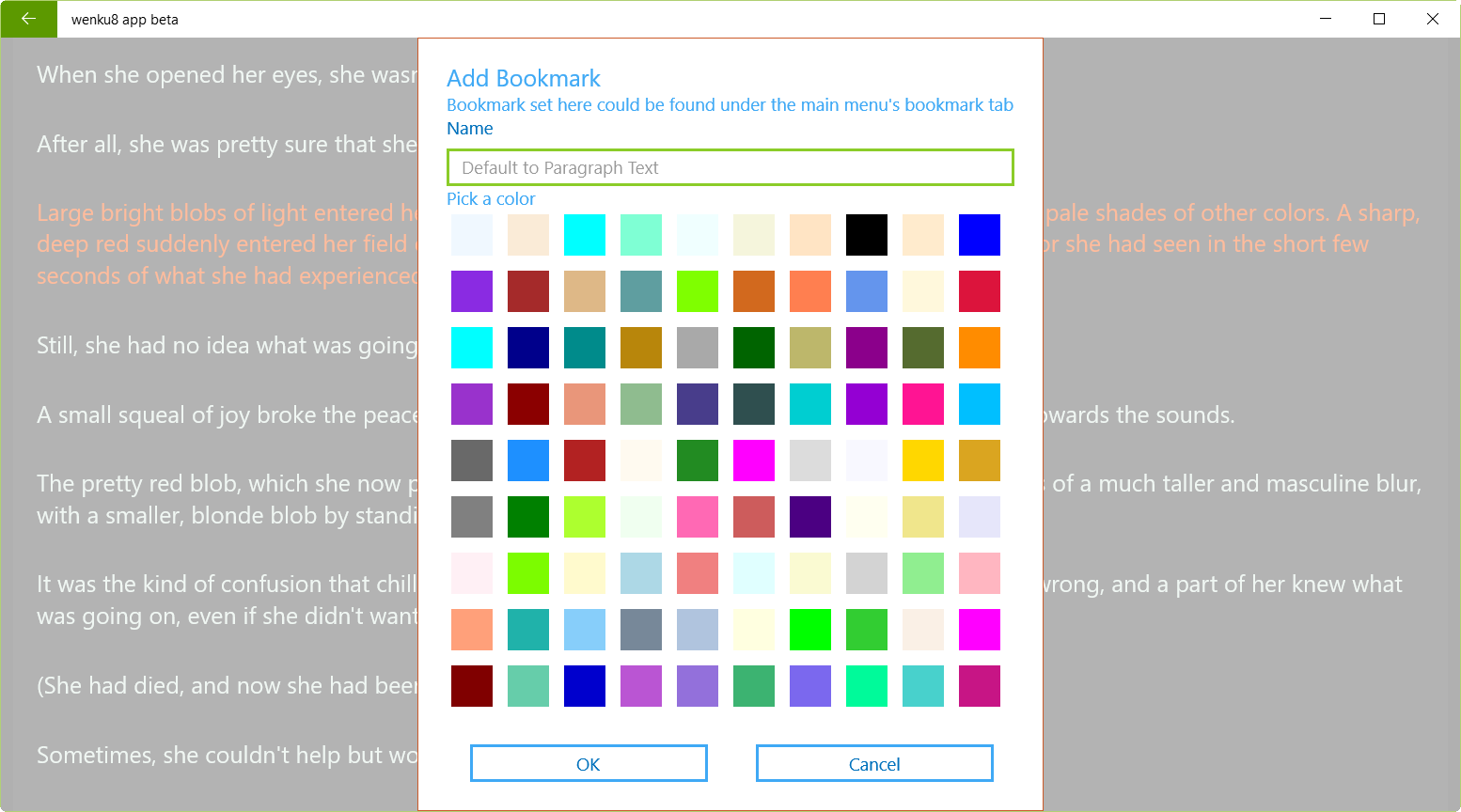Image resolution: width=1461 pixels, height=812 pixels.
Task: Cancel the Add Bookmark dialog
Action: click(x=874, y=763)
